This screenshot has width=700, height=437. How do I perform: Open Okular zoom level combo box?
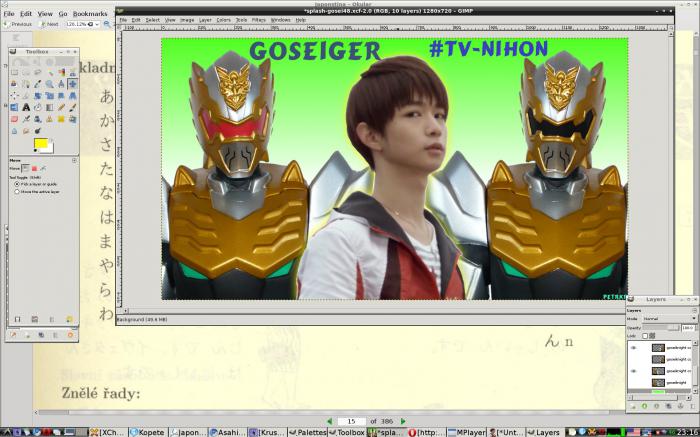click(83, 24)
